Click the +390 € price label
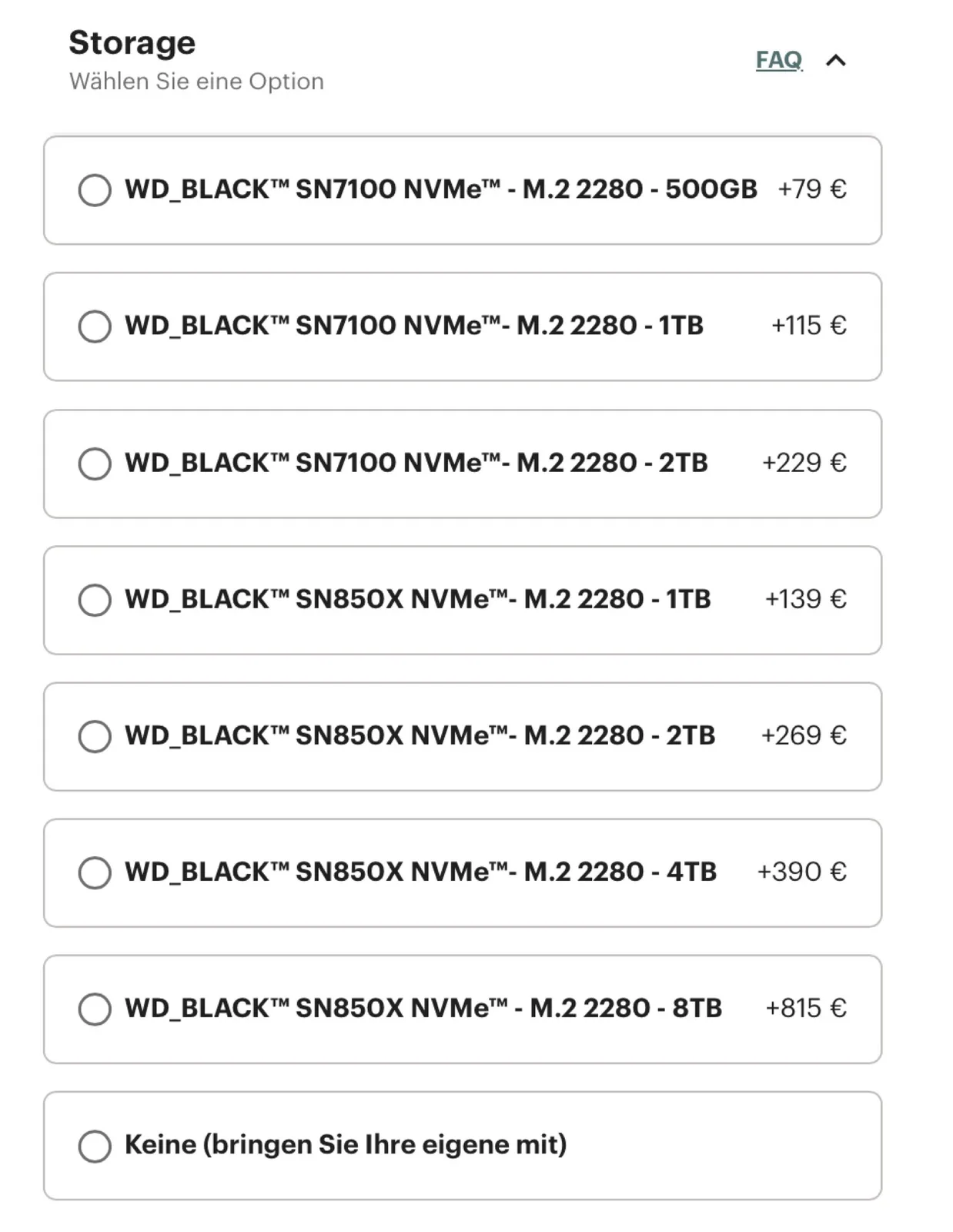This screenshot has width=953, height=1232. (802, 872)
